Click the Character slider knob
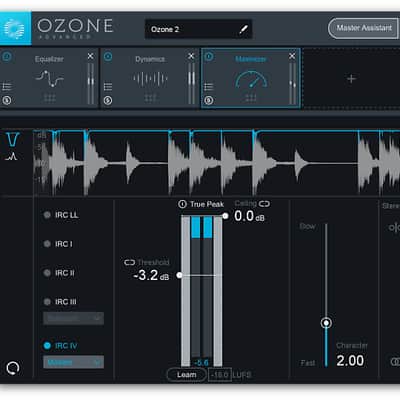Image resolution: width=400 pixels, height=400 pixels. tap(326, 323)
